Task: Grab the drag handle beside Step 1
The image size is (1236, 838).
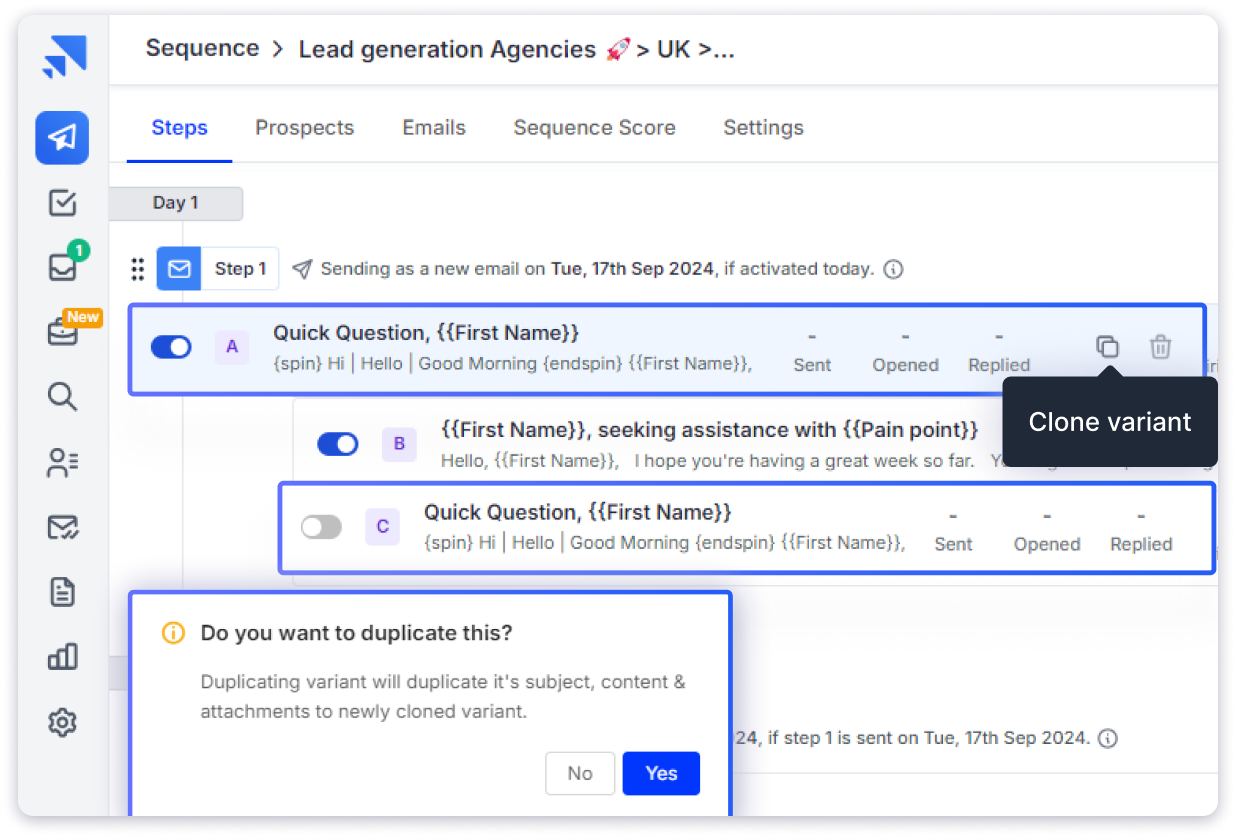Action: [x=138, y=269]
